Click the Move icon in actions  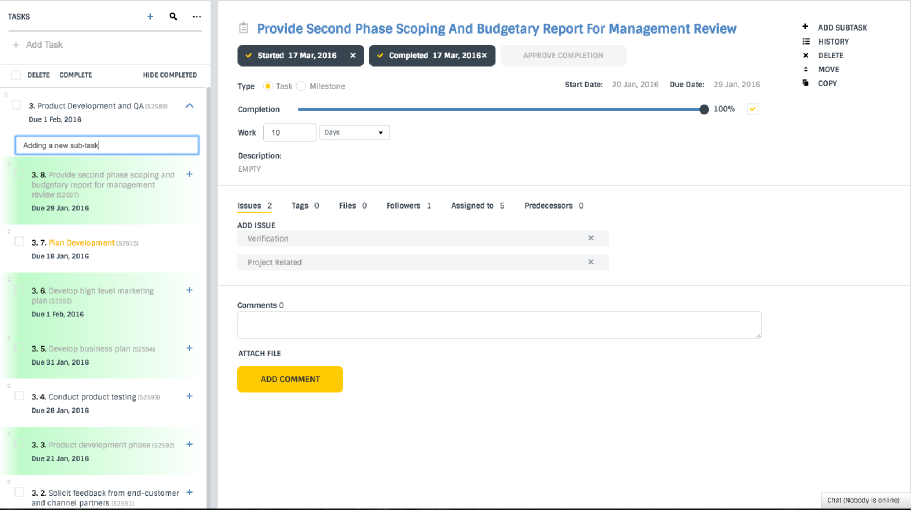[x=805, y=69]
